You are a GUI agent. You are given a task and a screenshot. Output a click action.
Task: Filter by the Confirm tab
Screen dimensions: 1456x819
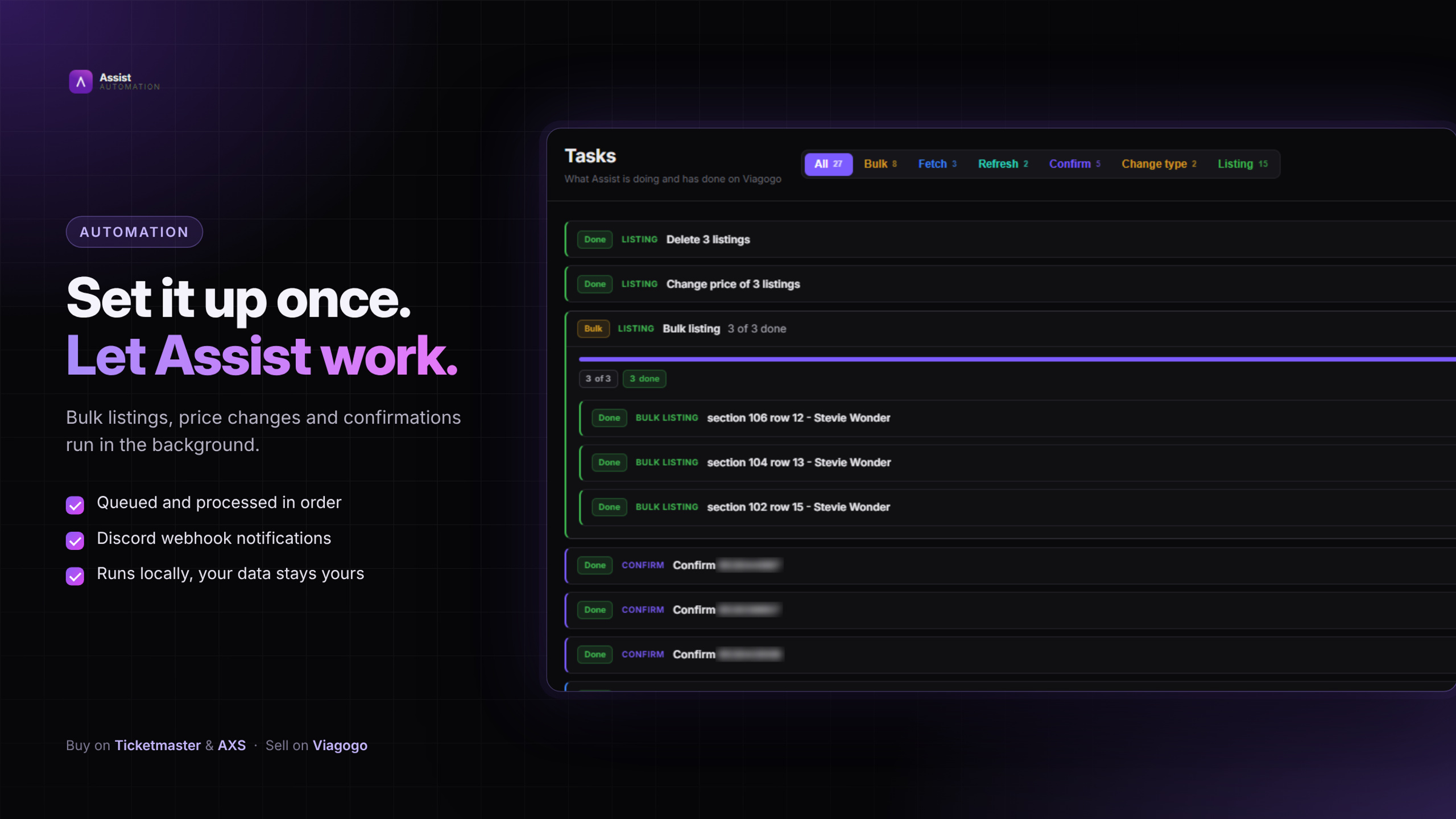click(x=1074, y=164)
